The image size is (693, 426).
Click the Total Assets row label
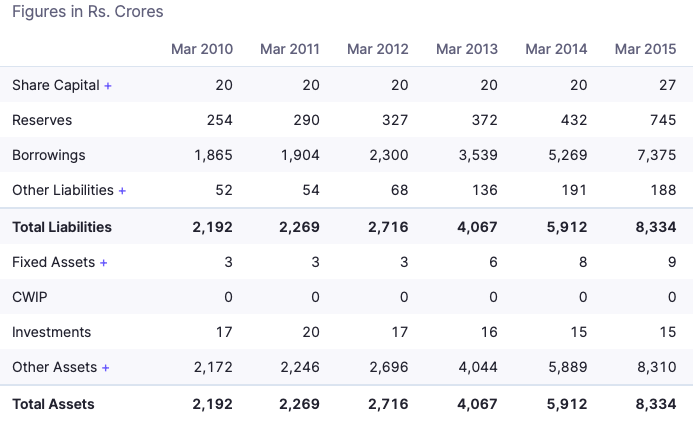coord(53,405)
